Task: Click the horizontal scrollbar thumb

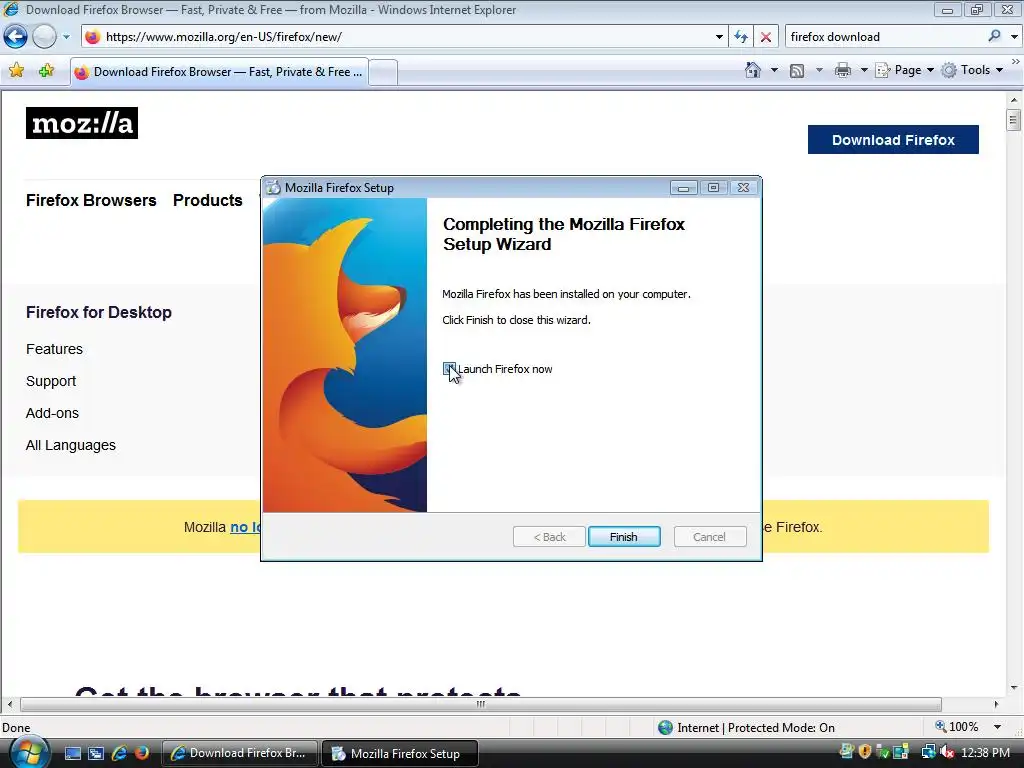Action: (481, 704)
